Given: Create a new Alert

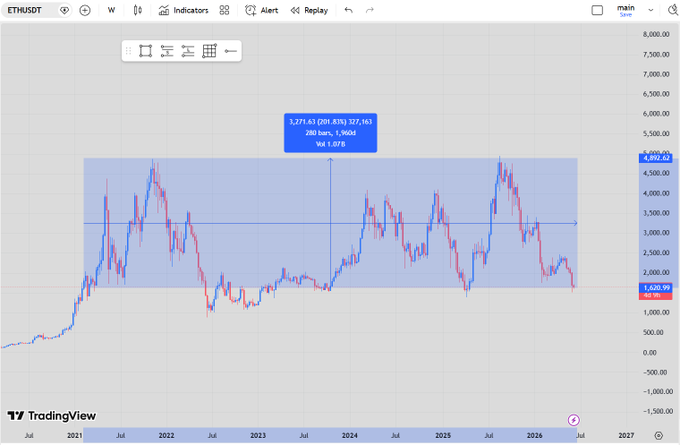Looking at the screenshot, I should pos(262,10).
